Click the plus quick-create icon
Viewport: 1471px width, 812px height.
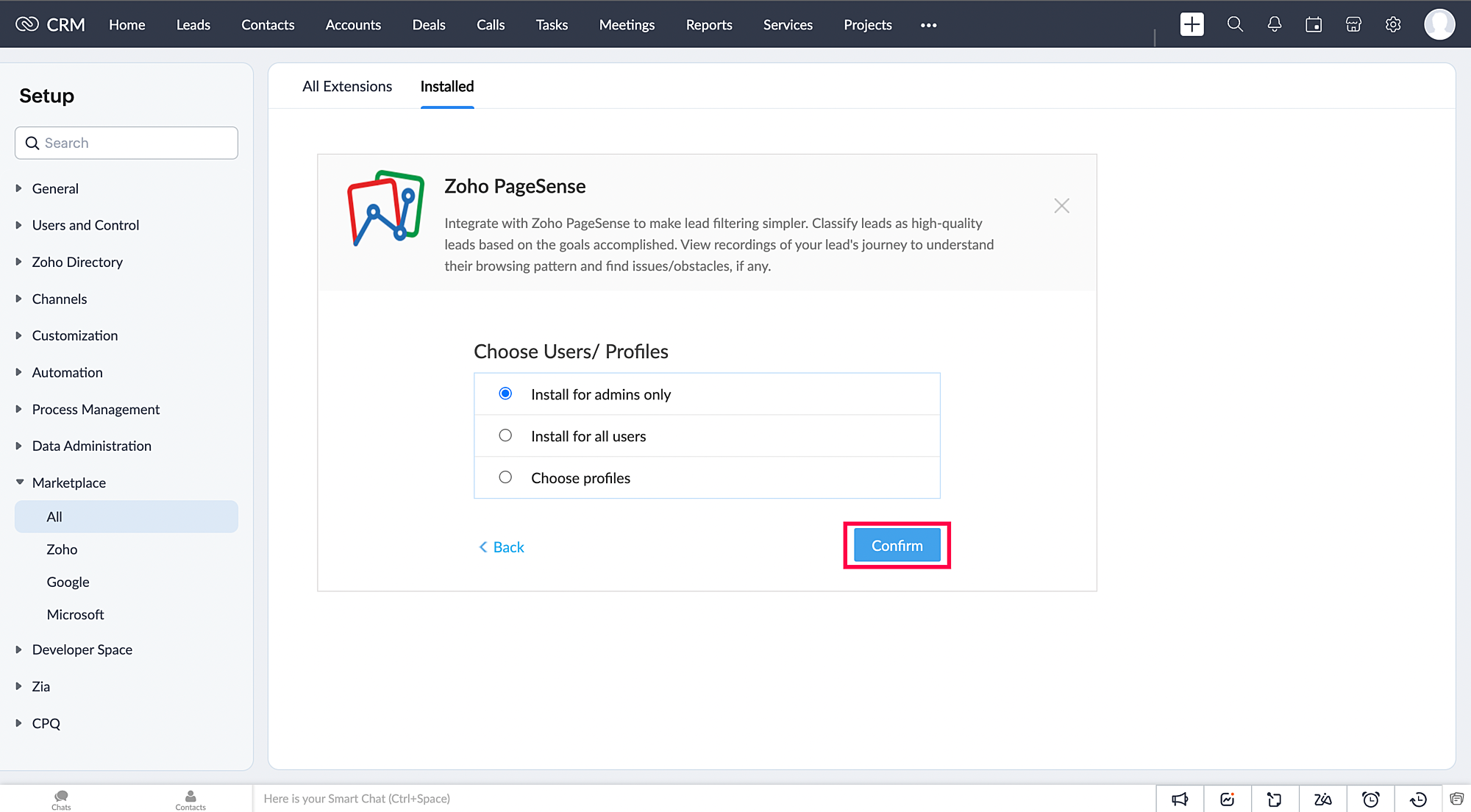coord(1192,24)
